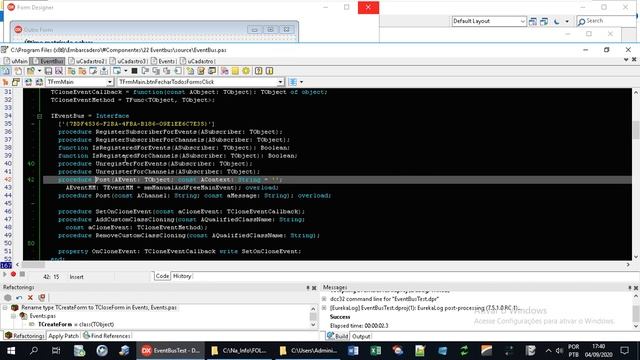Open the dropdown arrow beside Run icon
This screenshot has width=640, height=360.
click(125, 71)
